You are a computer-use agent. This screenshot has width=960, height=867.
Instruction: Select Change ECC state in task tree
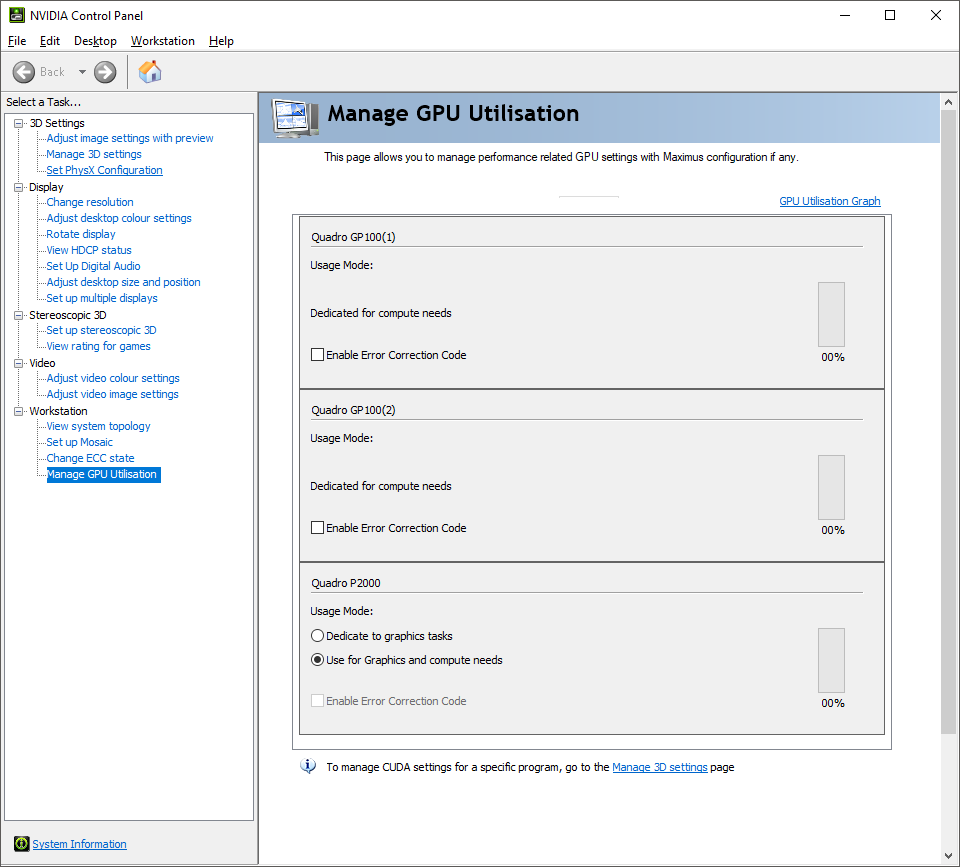click(90, 458)
